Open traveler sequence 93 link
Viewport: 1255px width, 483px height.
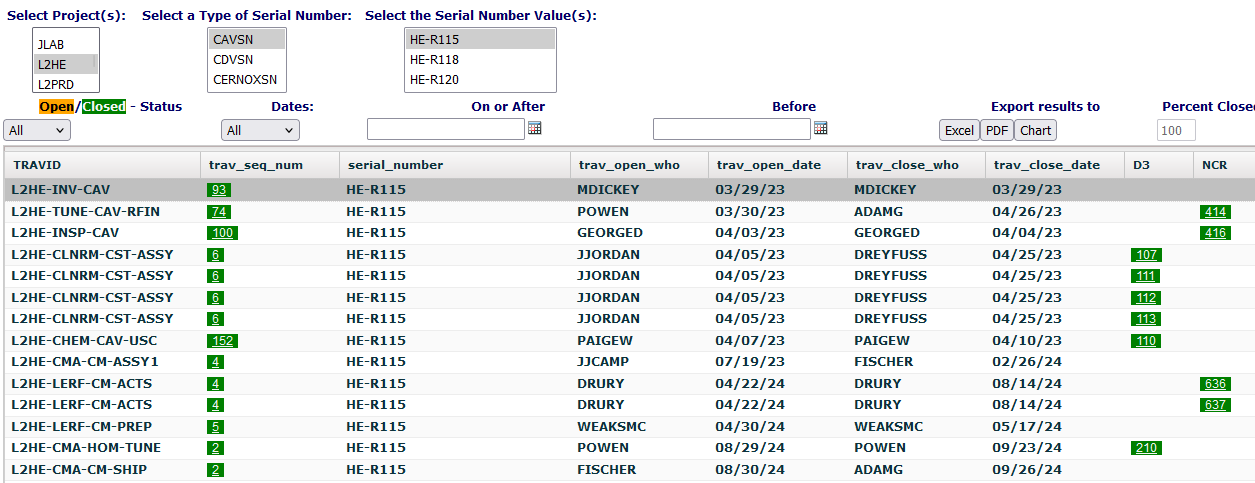219,190
